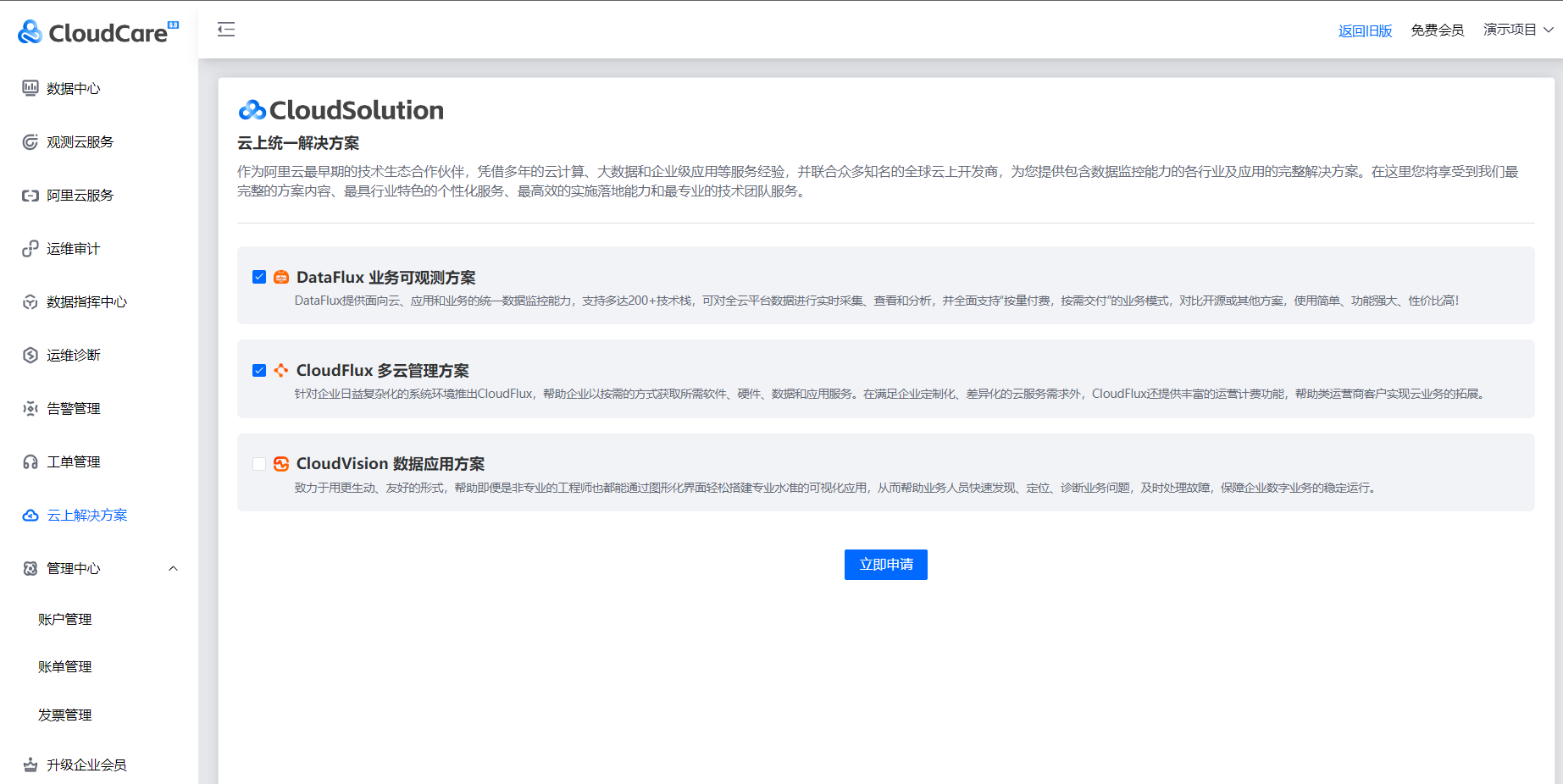Click the CloudVision description paragraph
Image resolution: width=1563 pixels, height=784 pixels.
[836, 488]
